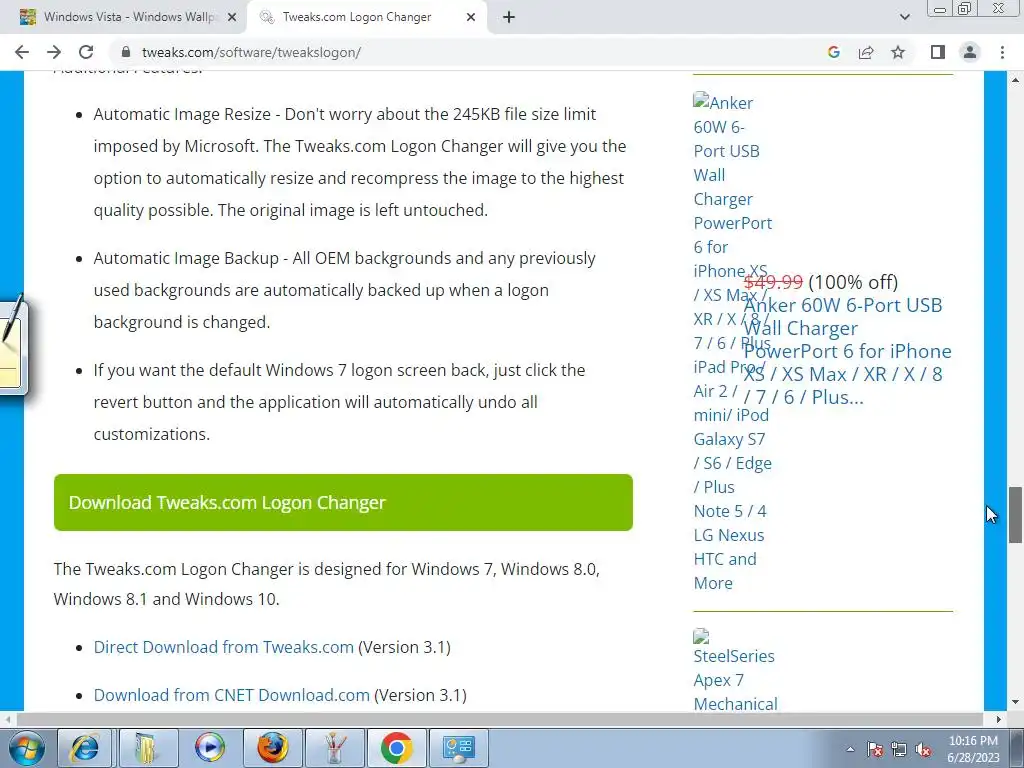Image resolution: width=1024 pixels, height=768 pixels.
Task: Open muted volume tray icon
Action: [x=923, y=749]
